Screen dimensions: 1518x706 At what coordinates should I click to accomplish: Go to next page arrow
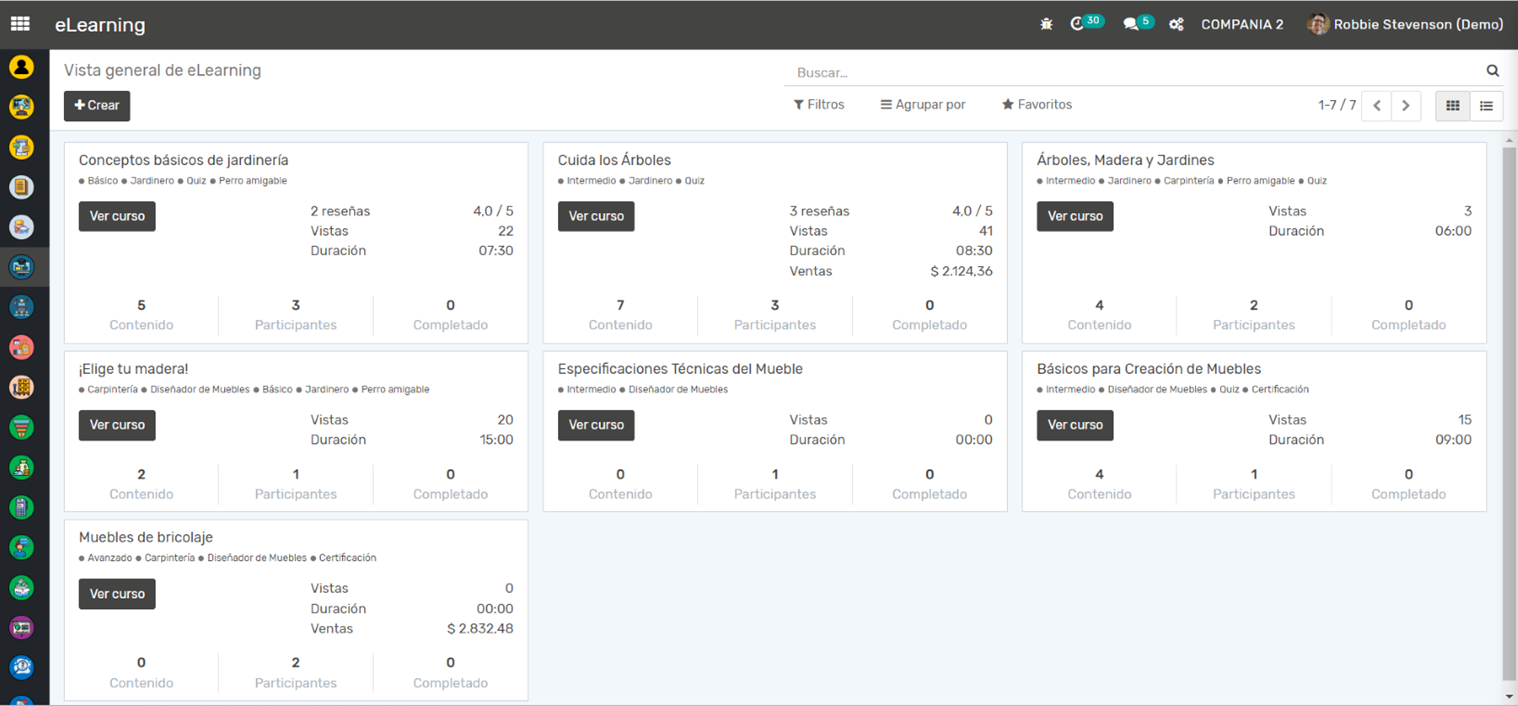(x=1405, y=105)
